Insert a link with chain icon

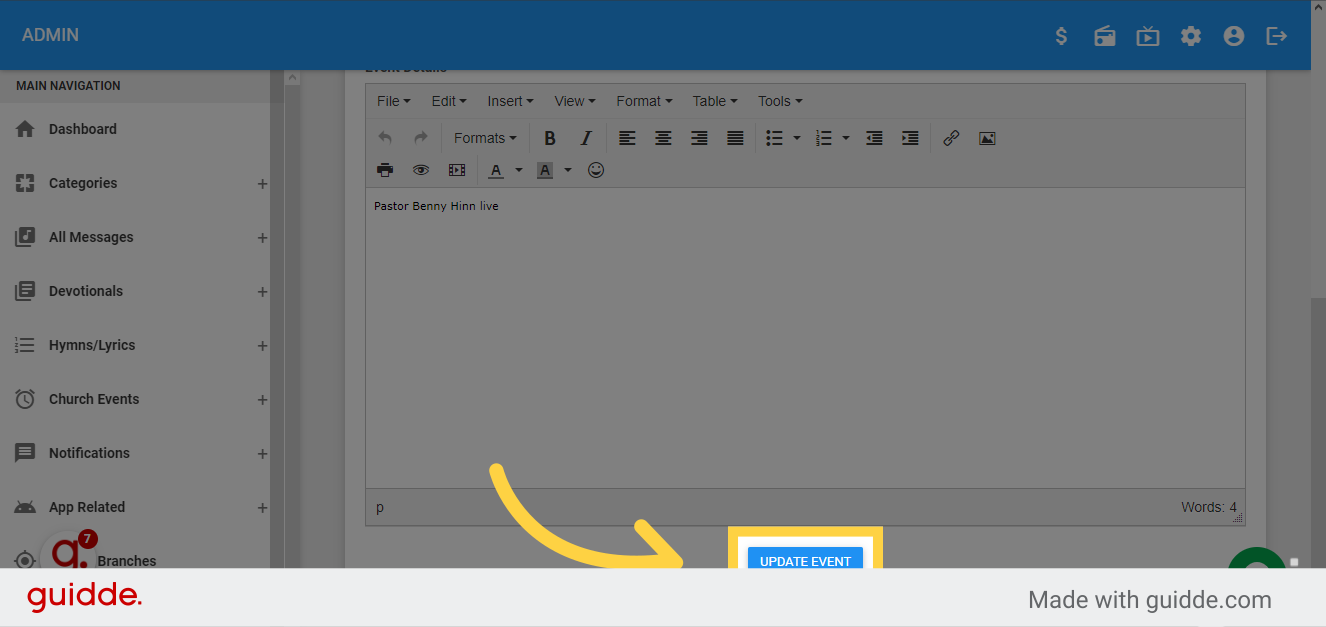[x=951, y=138]
